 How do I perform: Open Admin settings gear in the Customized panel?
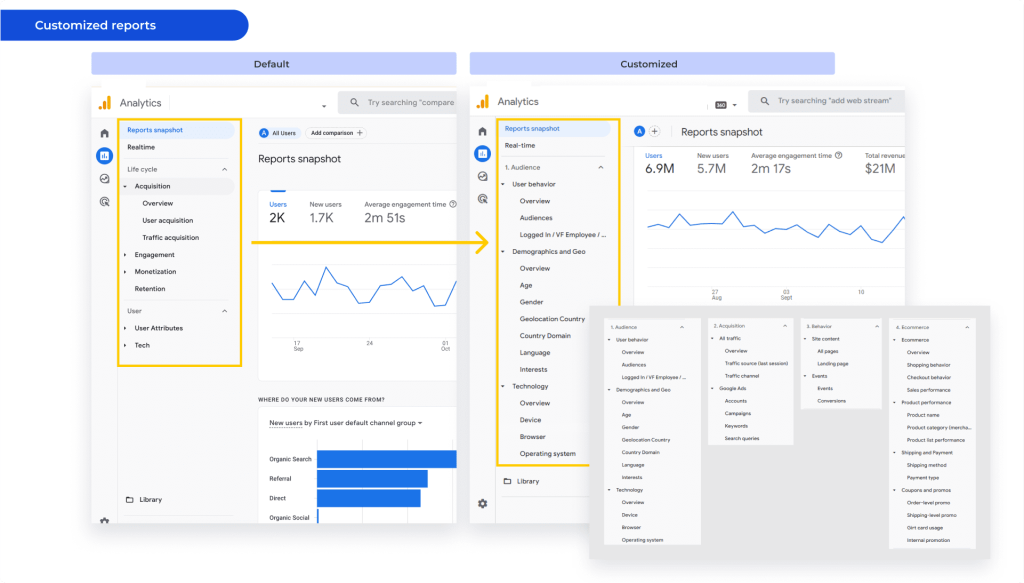click(x=482, y=503)
